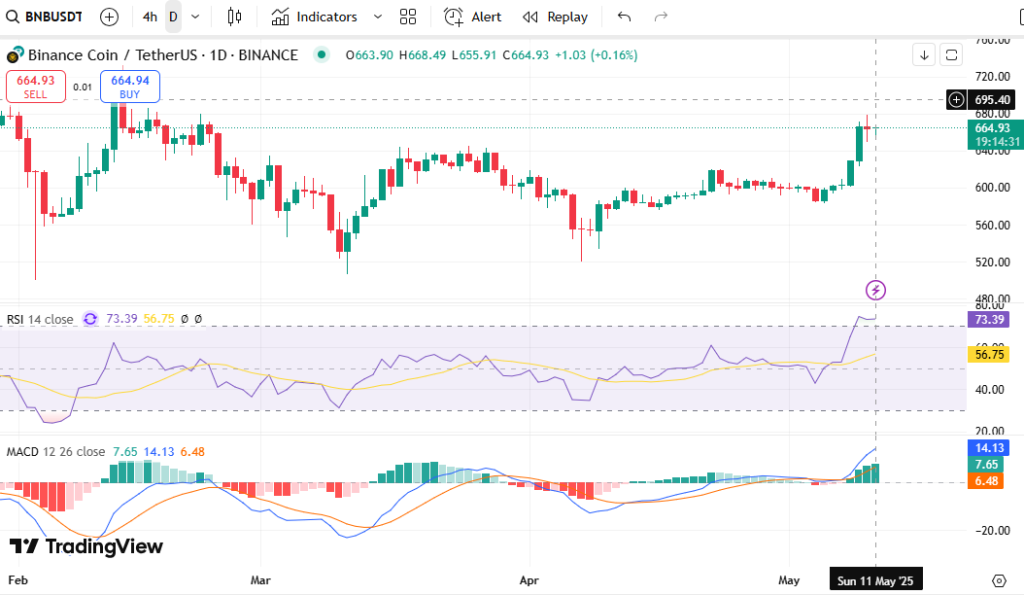Screen dimensions: 1024x595
Task: Click the Apr label on the time axis
Action: tap(529, 581)
